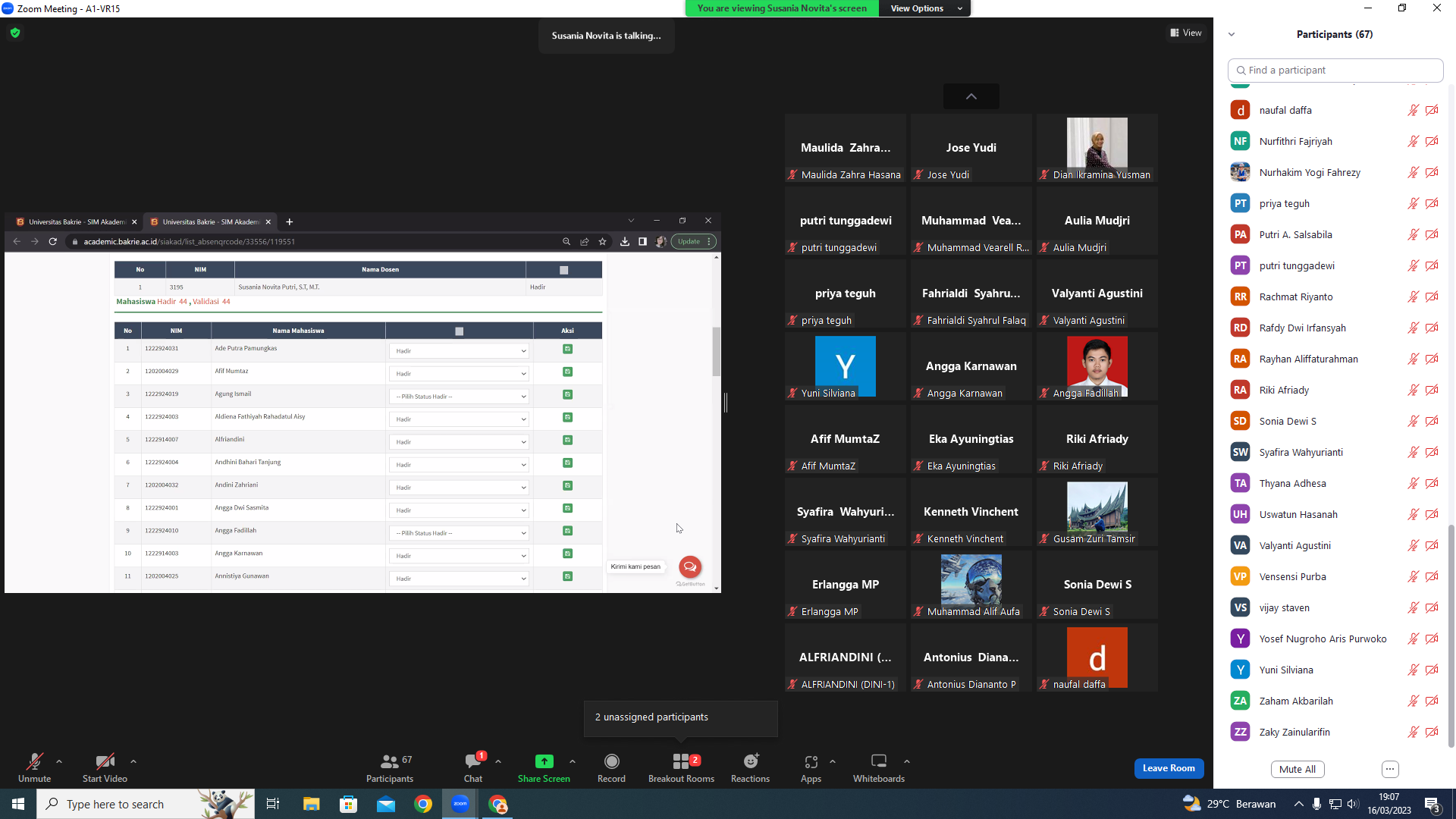This screenshot has height=819, width=1456.
Task: Open status dropdown for Angga Fadillah
Action: pos(459,532)
